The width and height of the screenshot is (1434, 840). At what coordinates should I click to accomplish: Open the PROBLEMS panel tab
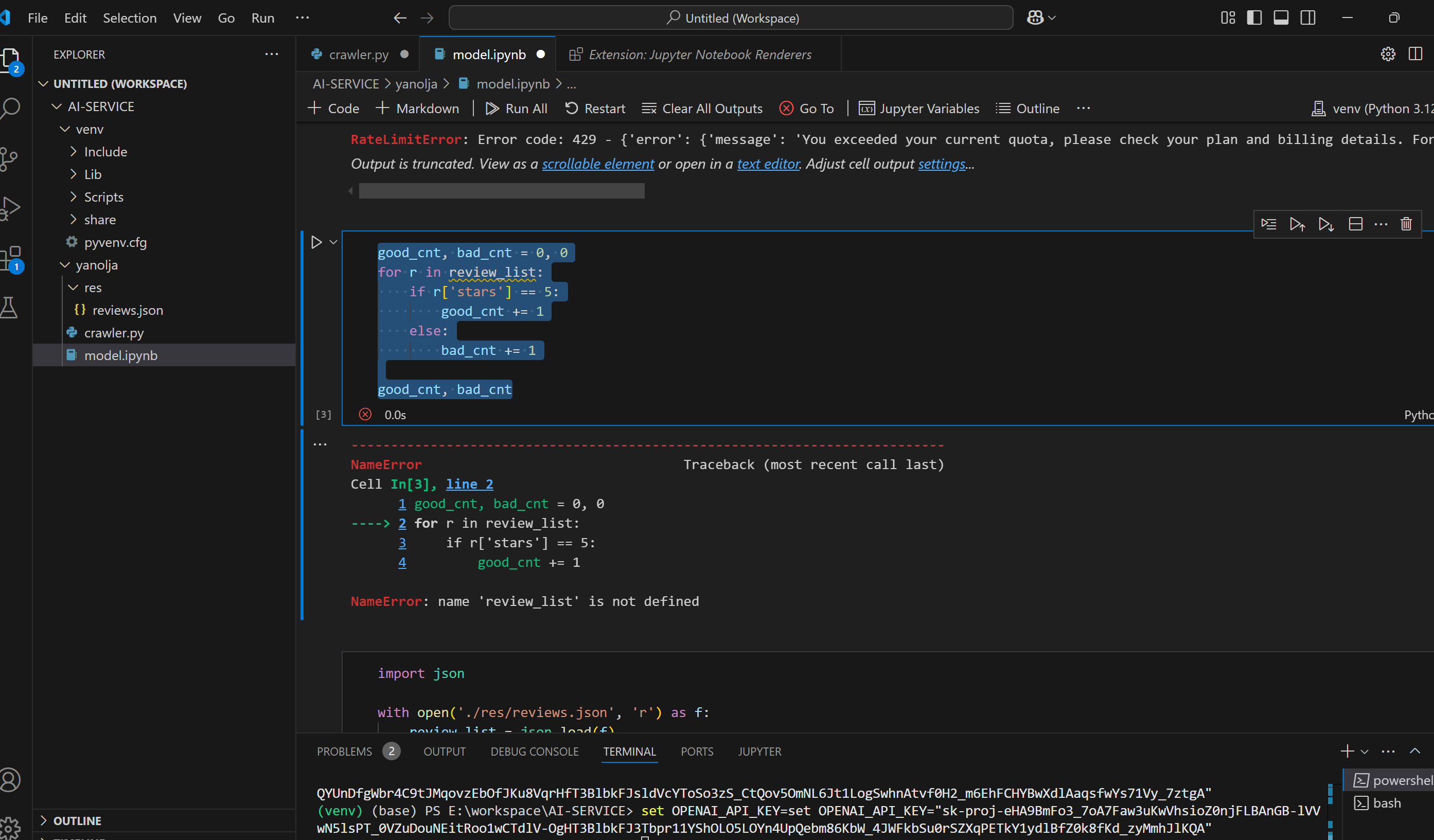point(344,752)
